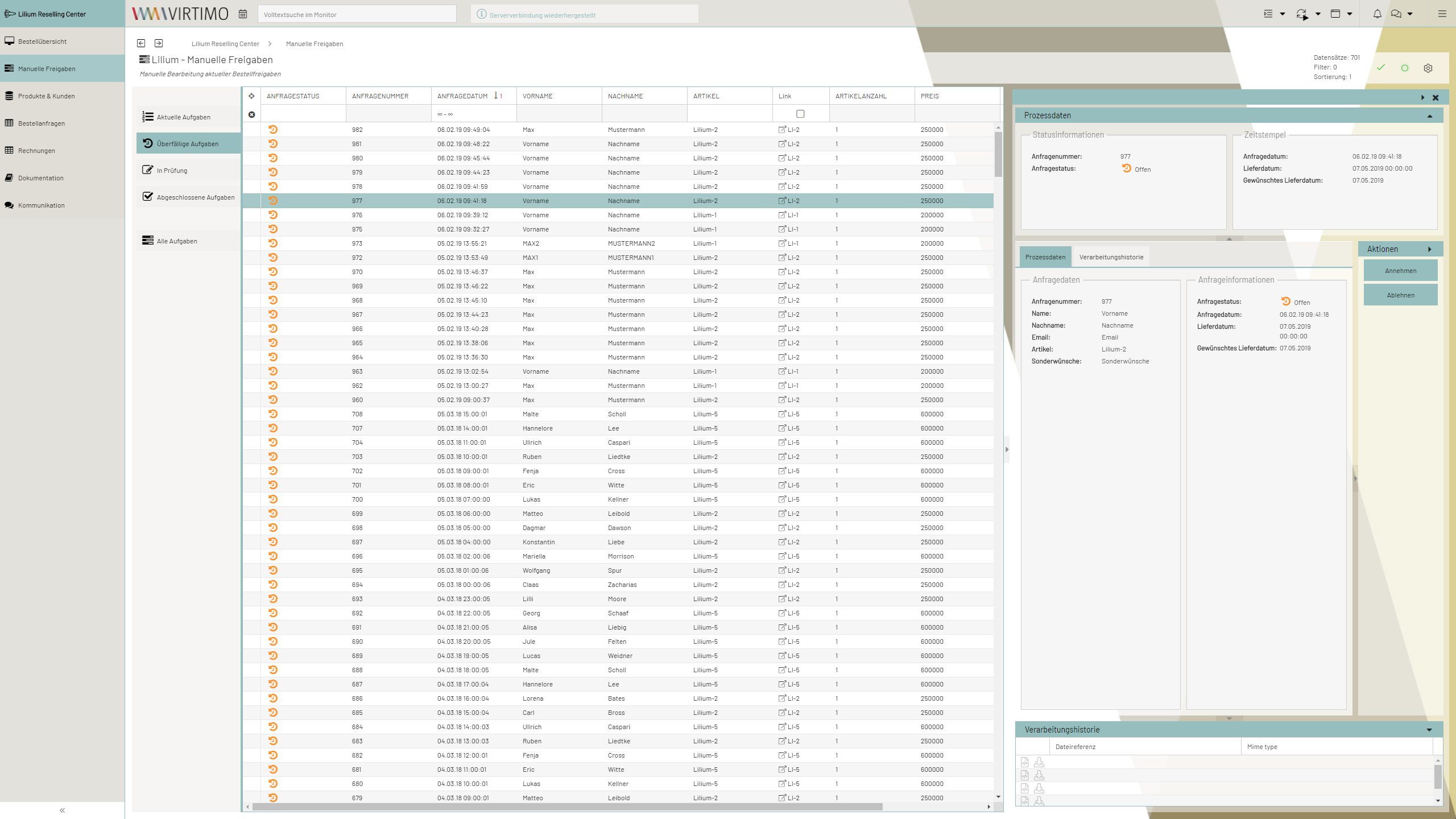Expand the Verarbeitungshistorie section at bottom
Image resolution: width=1456 pixels, height=819 pixels.
(1429, 730)
